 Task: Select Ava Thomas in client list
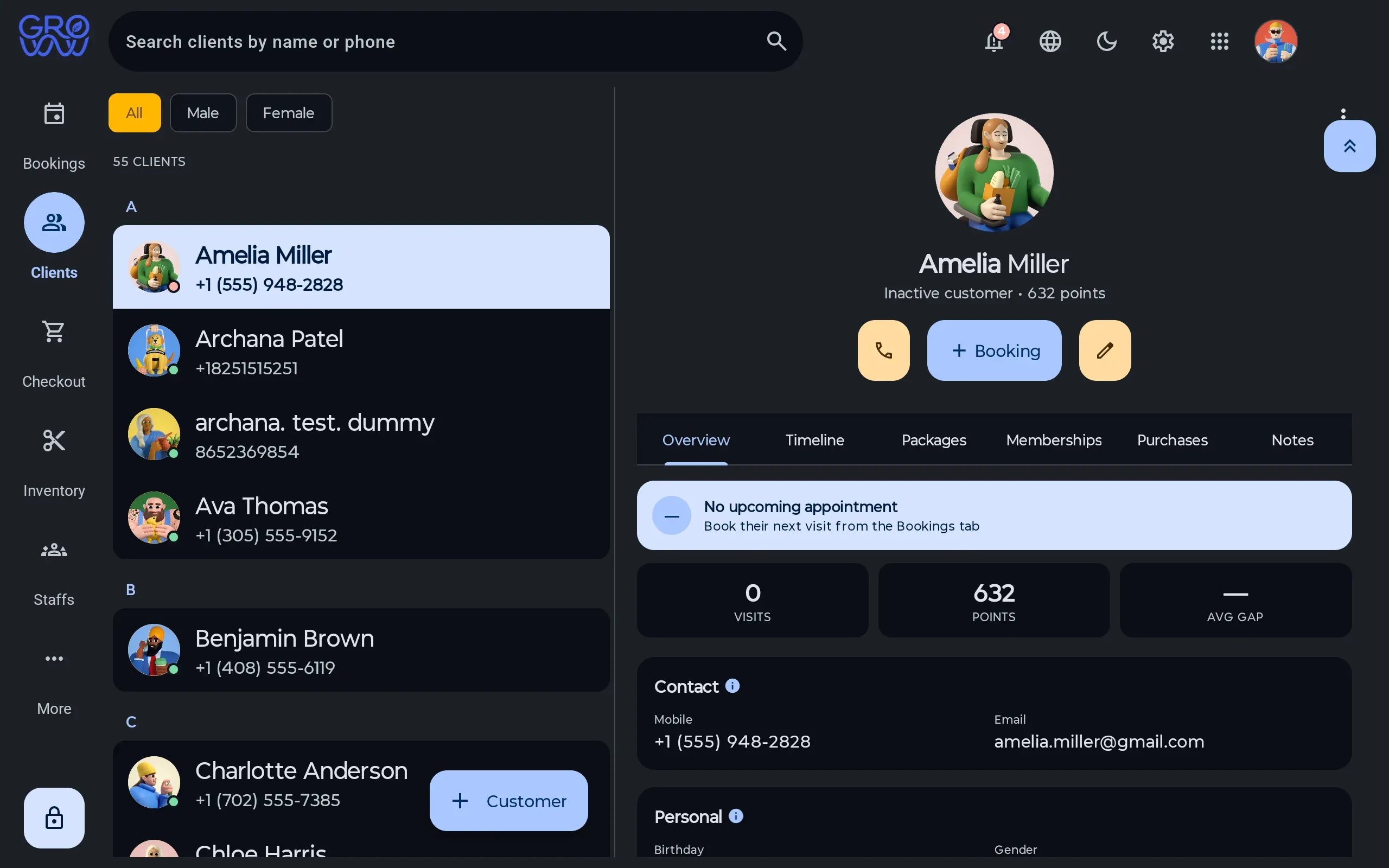click(361, 517)
